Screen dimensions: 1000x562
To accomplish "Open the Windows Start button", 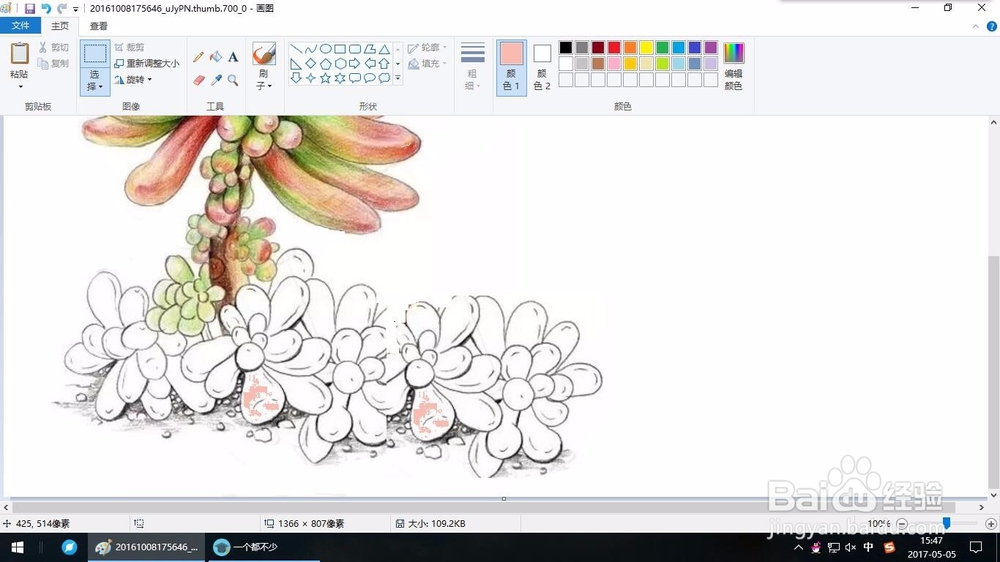I will [x=17, y=547].
